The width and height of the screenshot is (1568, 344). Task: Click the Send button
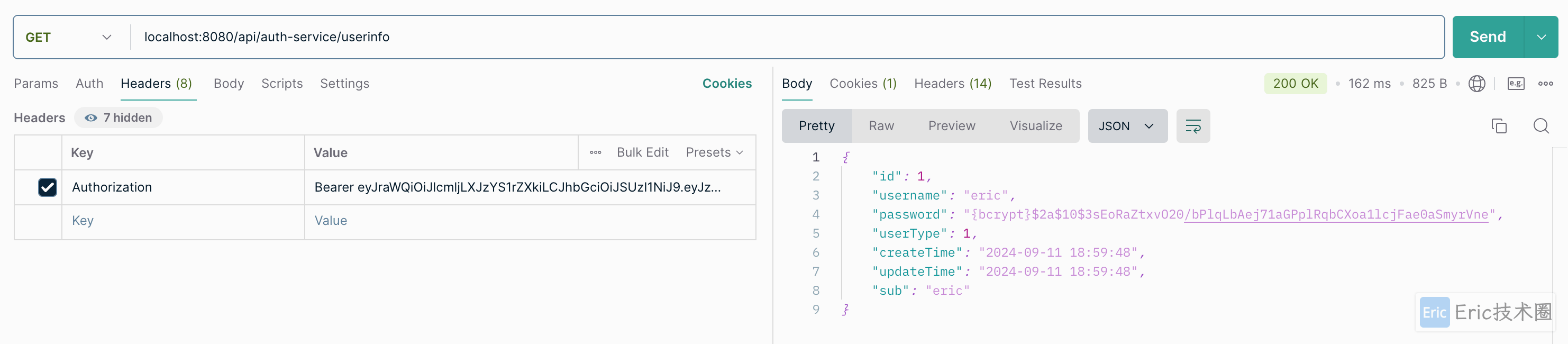click(x=1488, y=37)
